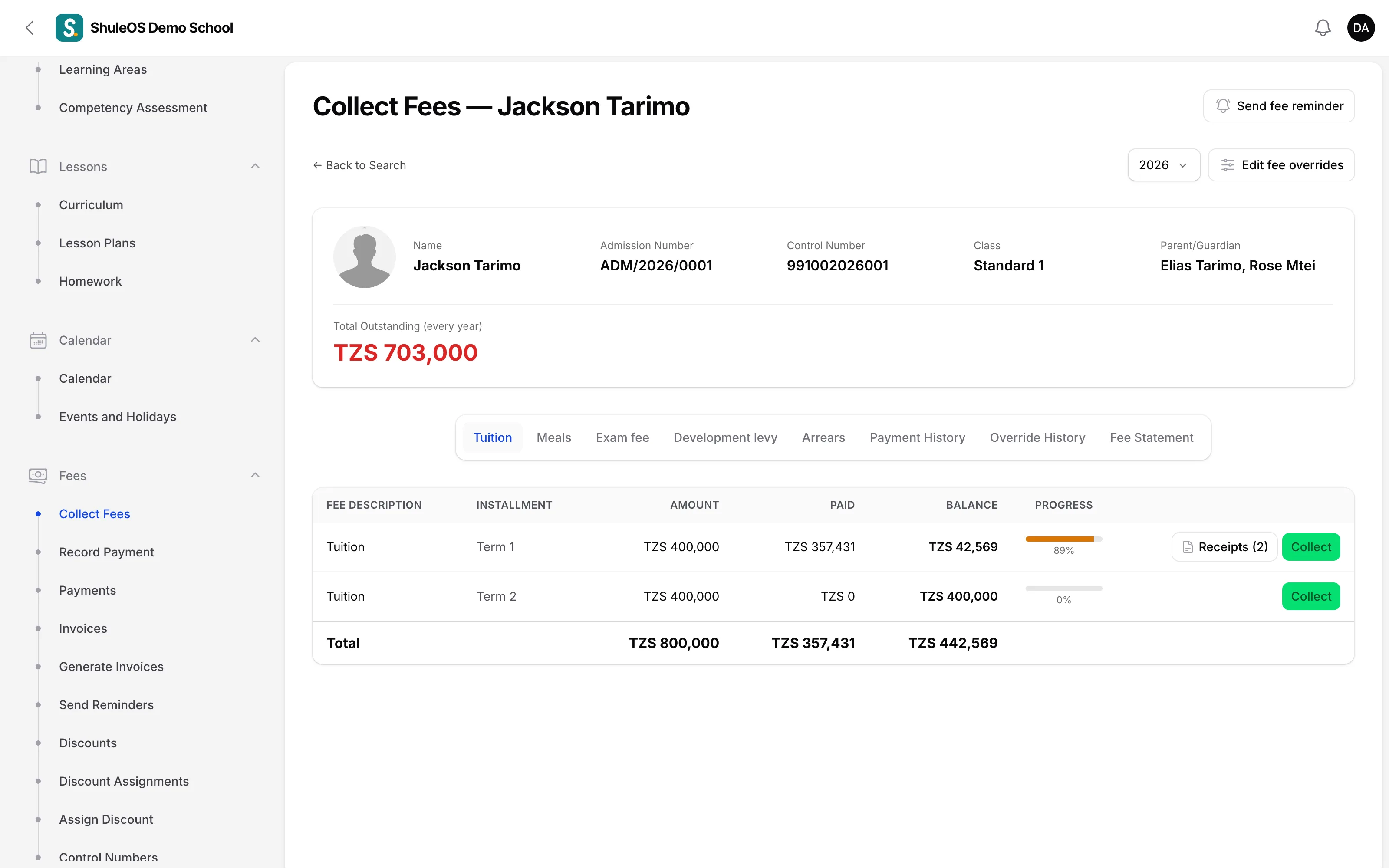
Task: Switch to the Exam fee tab
Action: pyautogui.click(x=622, y=437)
